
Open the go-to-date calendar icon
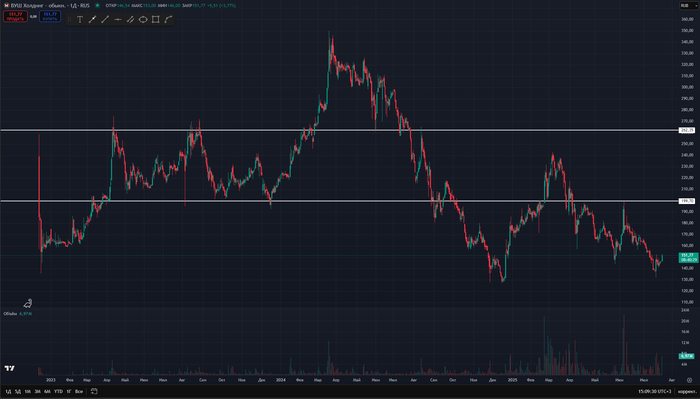click(94, 391)
